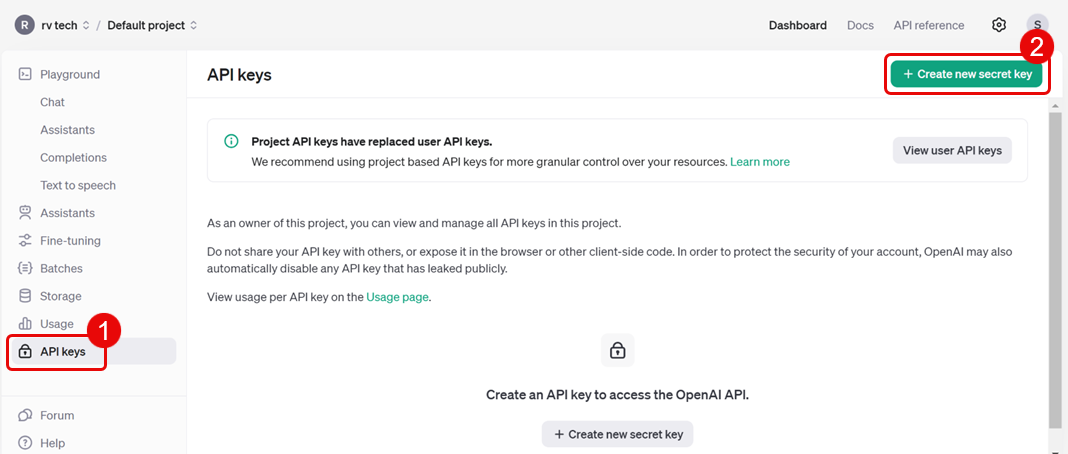Follow the 'Learn more' link
The image size is (1068, 454).
point(759,161)
